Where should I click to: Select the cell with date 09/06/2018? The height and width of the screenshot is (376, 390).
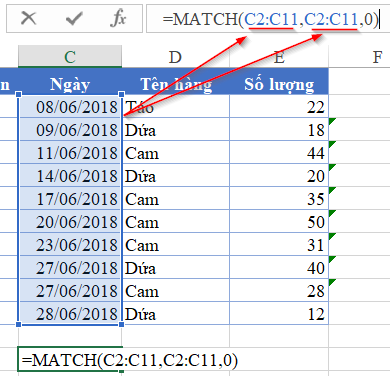point(70,129)
